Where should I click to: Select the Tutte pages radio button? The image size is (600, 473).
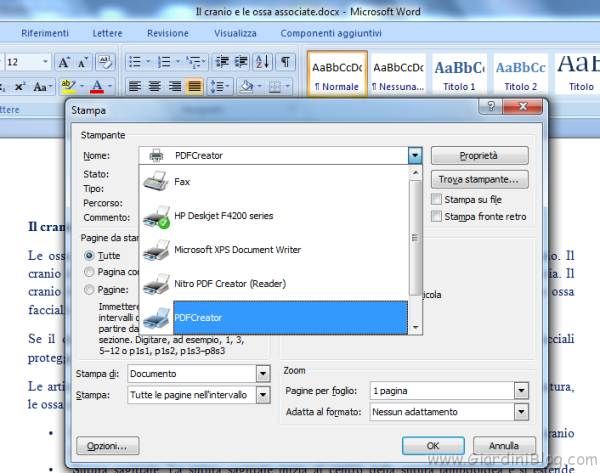point(90,256)
